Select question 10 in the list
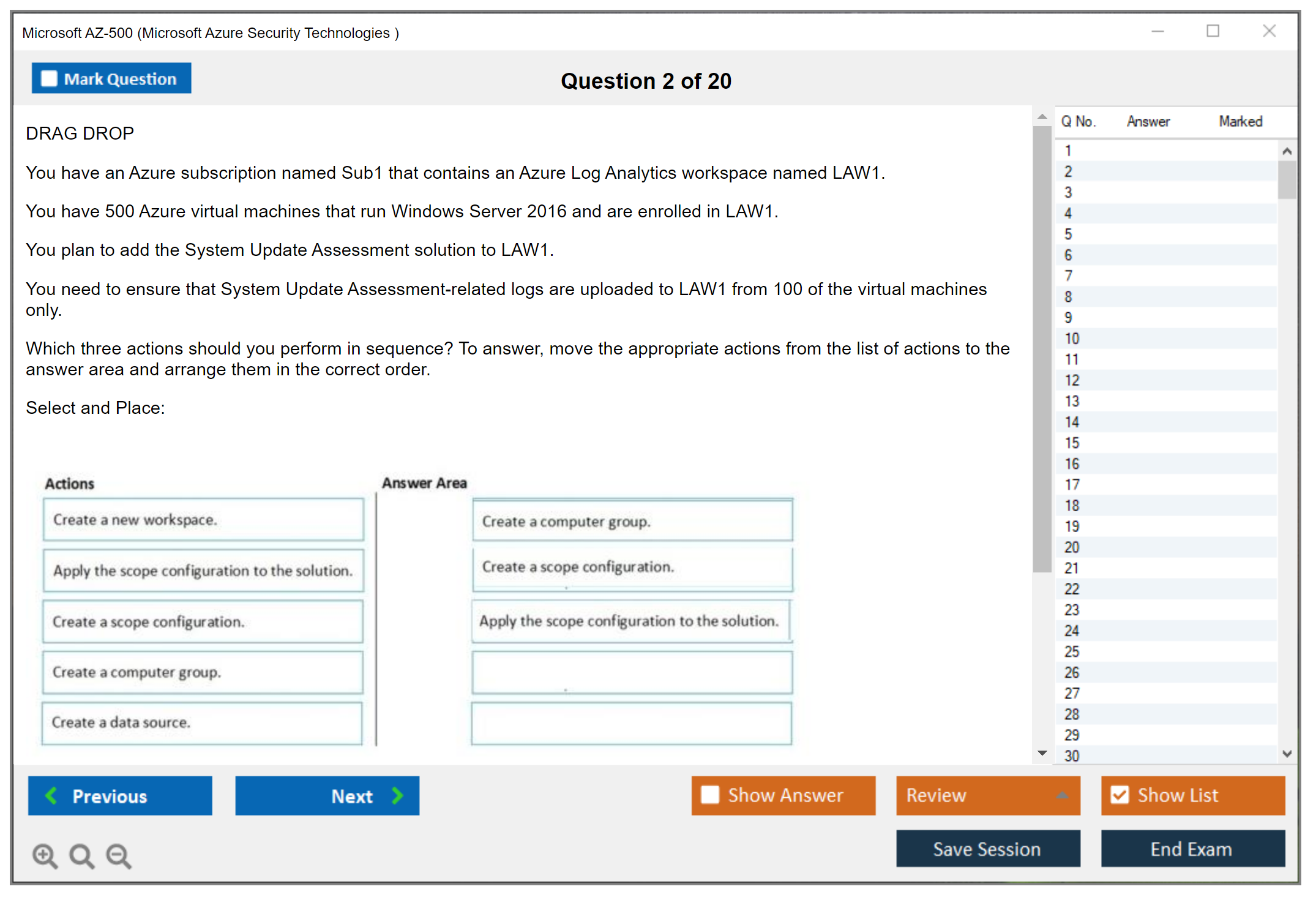Screen dimensions: 1316x900 point(1072,339)
